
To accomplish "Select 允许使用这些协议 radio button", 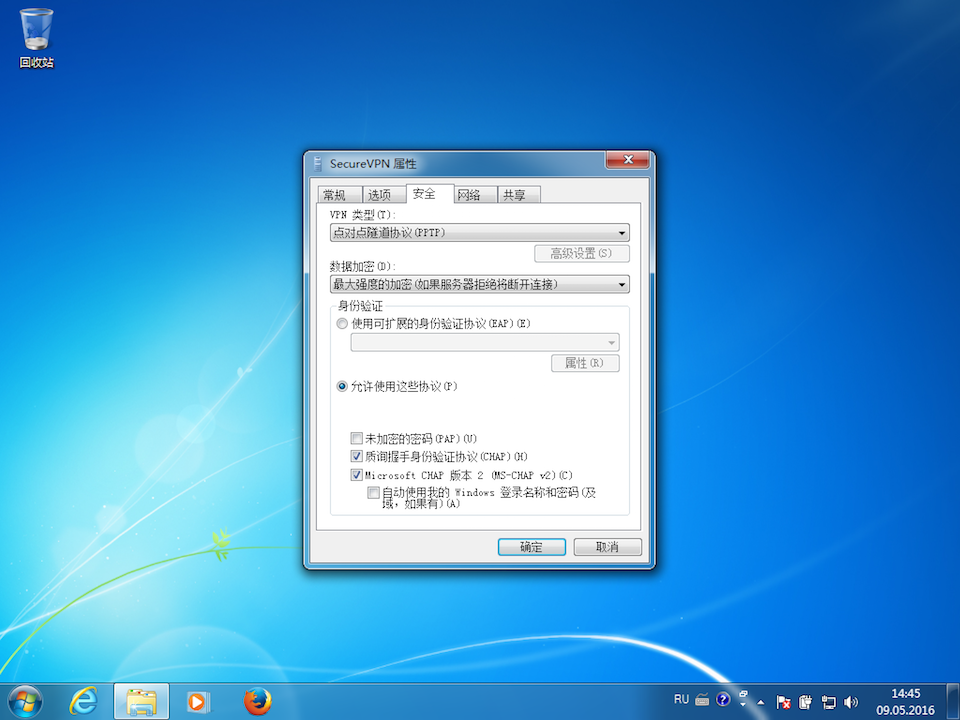I will (342, 386).
